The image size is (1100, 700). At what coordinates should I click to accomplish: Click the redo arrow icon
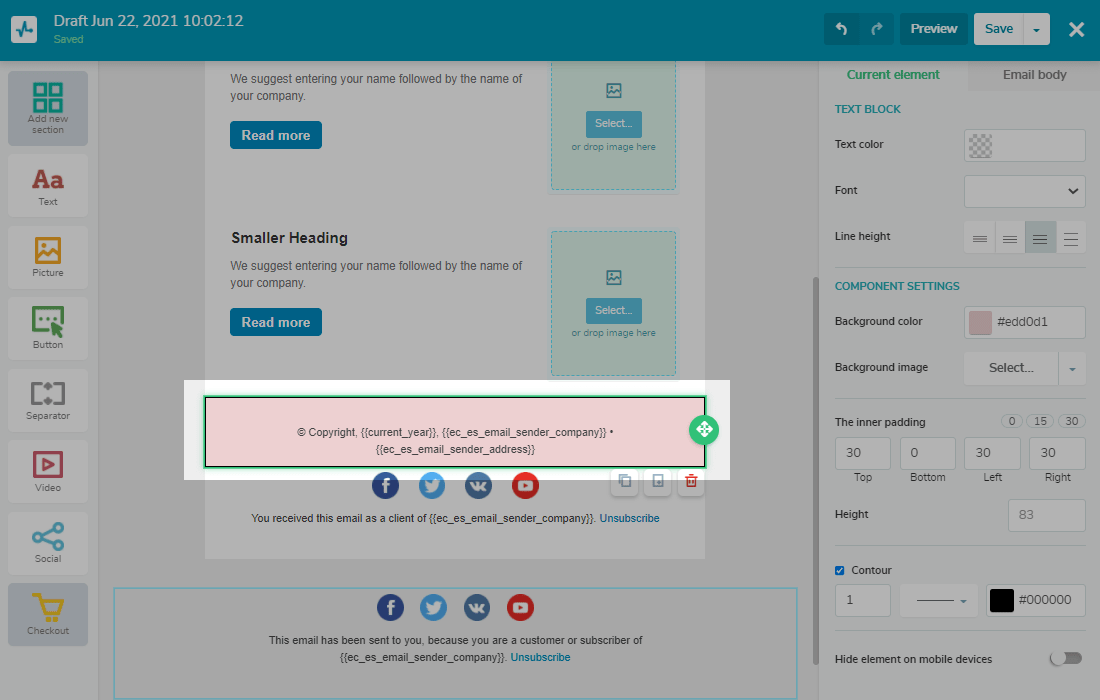pyautogui.click(x=877, y=29)
